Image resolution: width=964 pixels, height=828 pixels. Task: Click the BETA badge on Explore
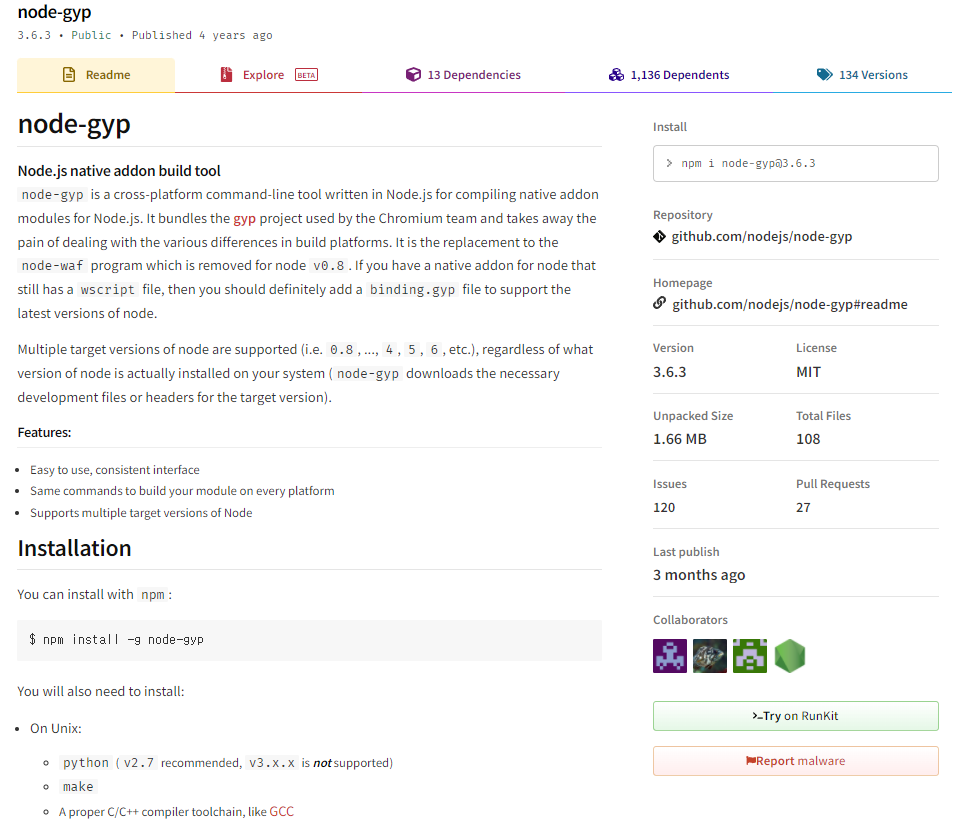[x=306, y=75]
